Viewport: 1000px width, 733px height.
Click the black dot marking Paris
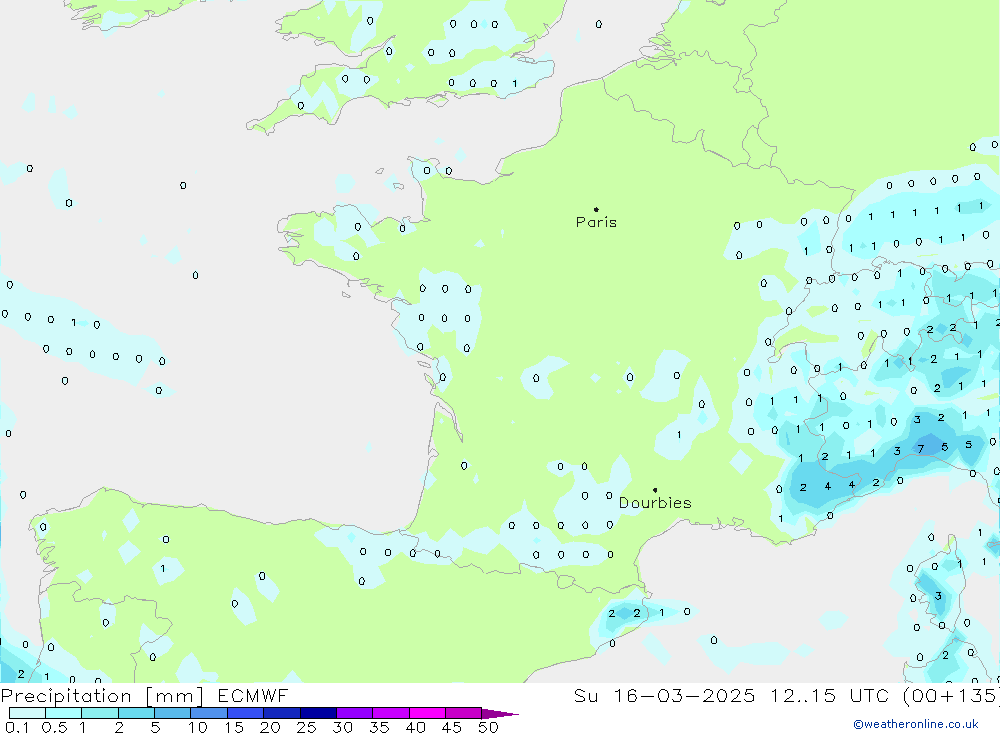click(x=596, y=209)
